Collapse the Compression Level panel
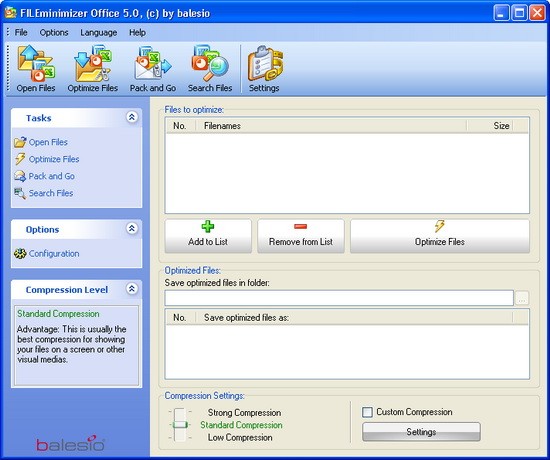 tap(132, 289)
